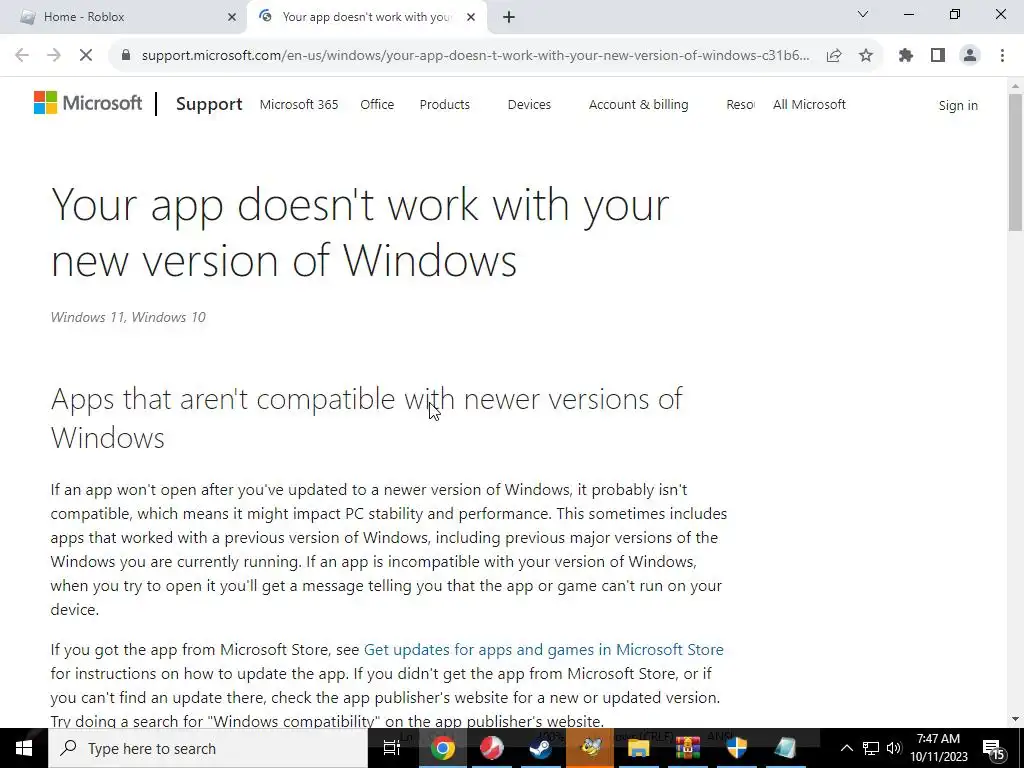Click Sign in

click(x=958, y=105)
